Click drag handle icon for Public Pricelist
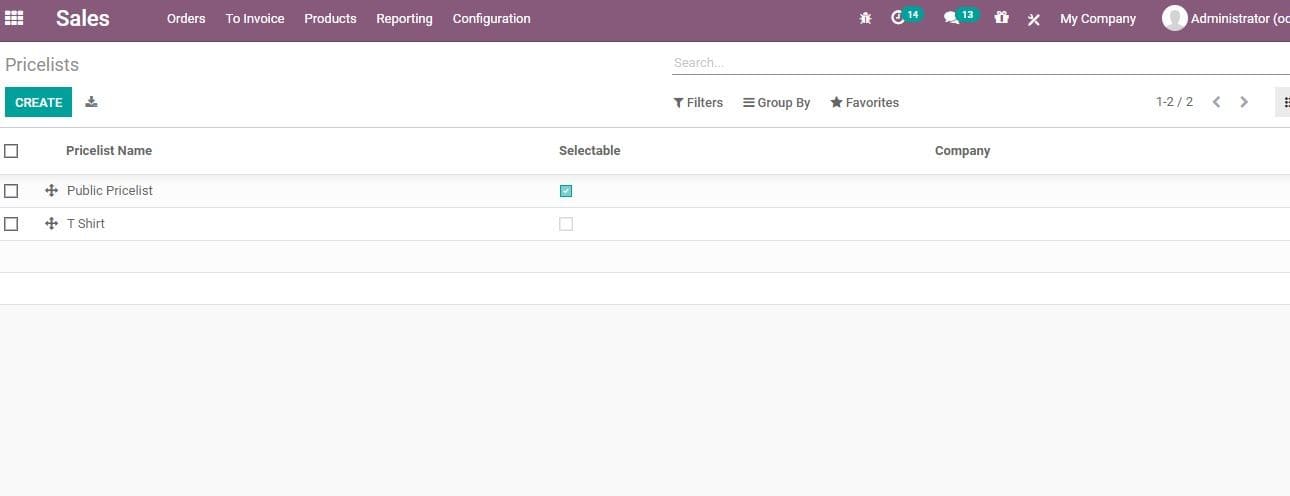1290x496 pixels. [x=52, y=191]
